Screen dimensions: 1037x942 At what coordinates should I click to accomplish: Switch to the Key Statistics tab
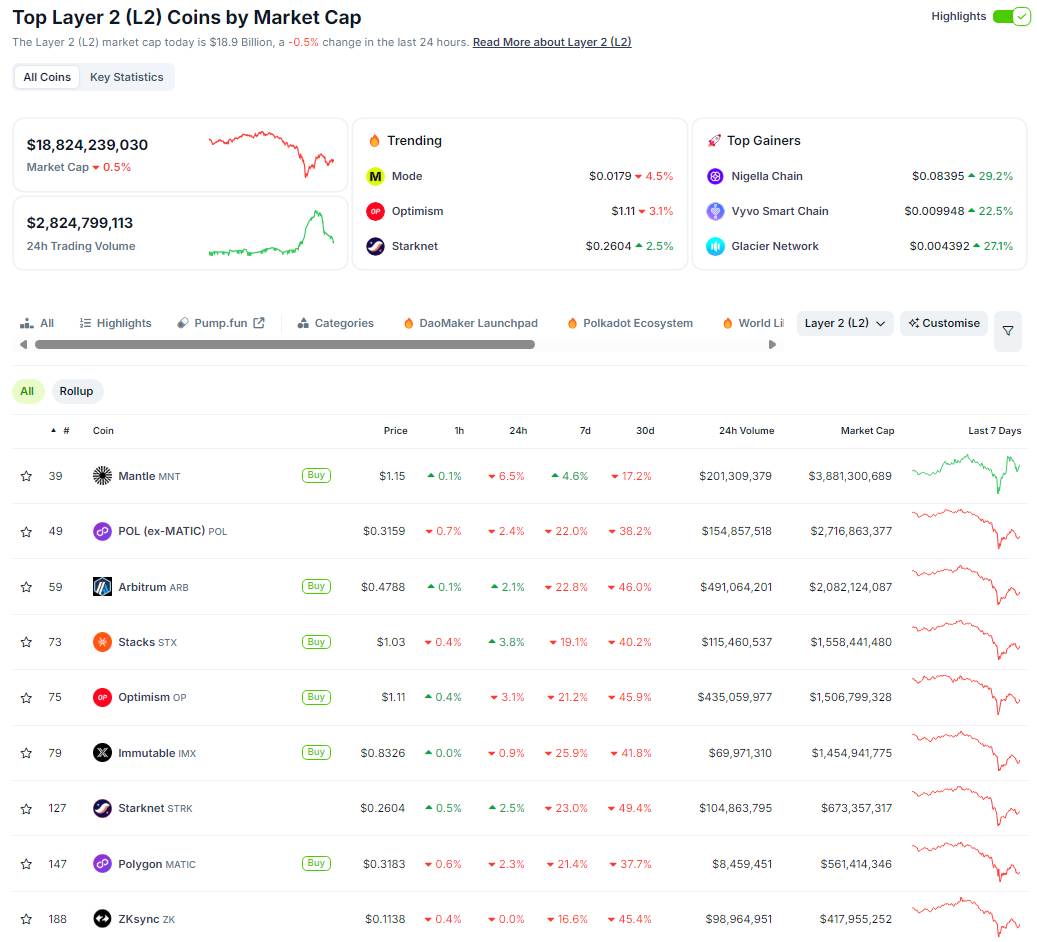(126, 77)
